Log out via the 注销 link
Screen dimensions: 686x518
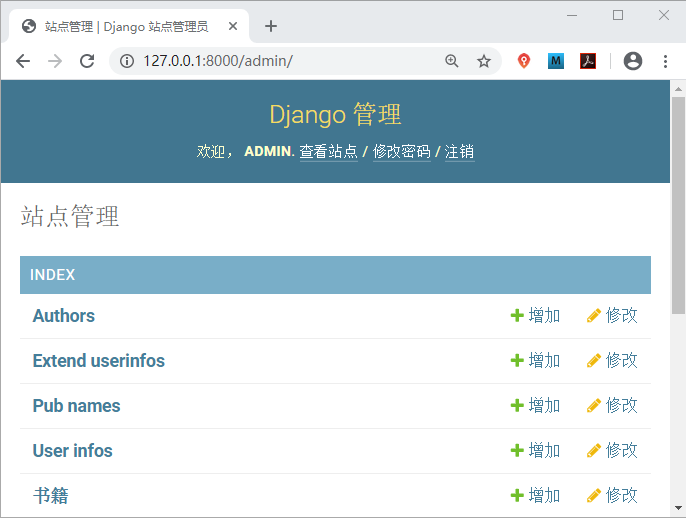459,151
